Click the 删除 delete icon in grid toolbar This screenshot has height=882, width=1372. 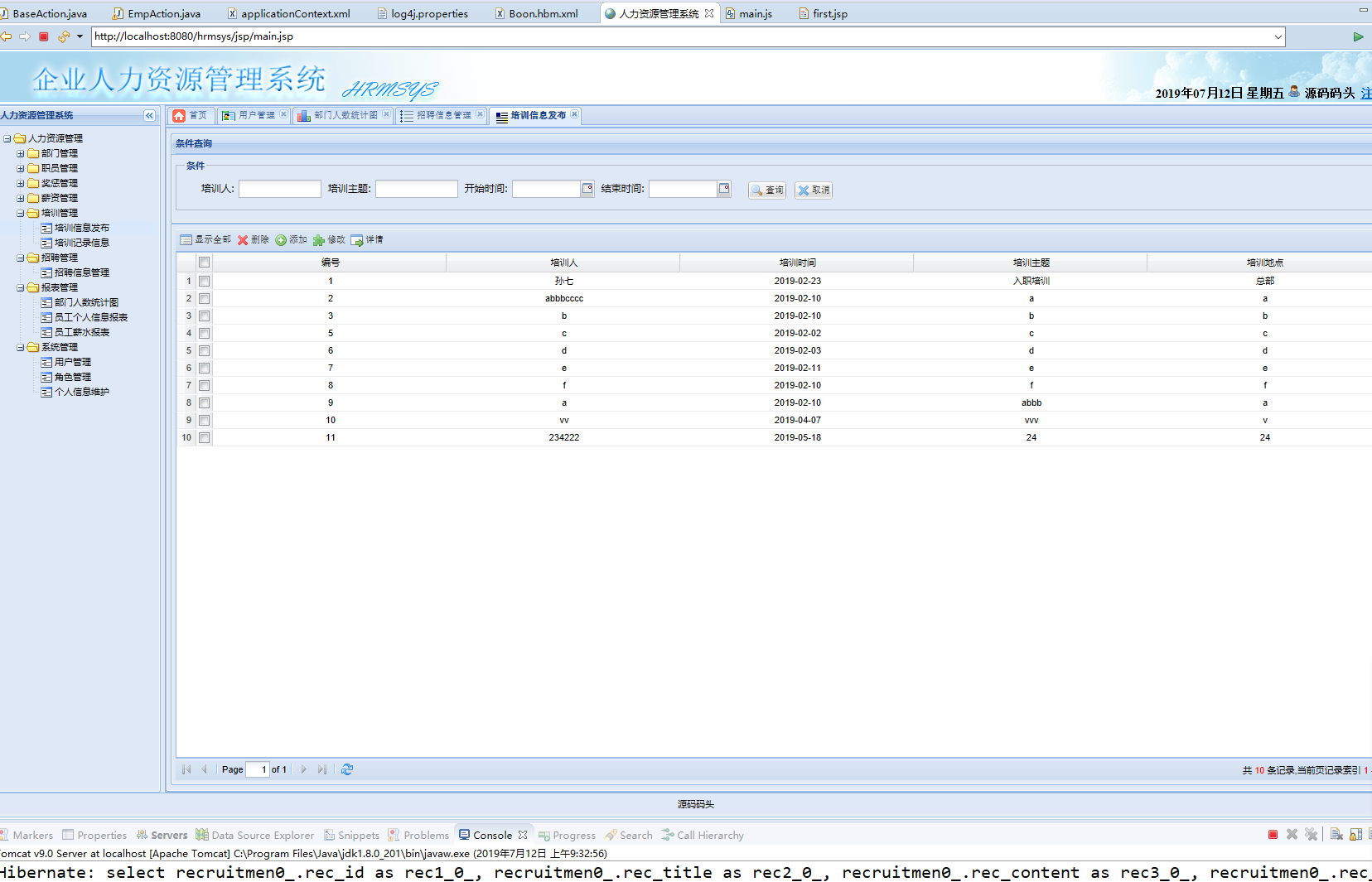244,240
